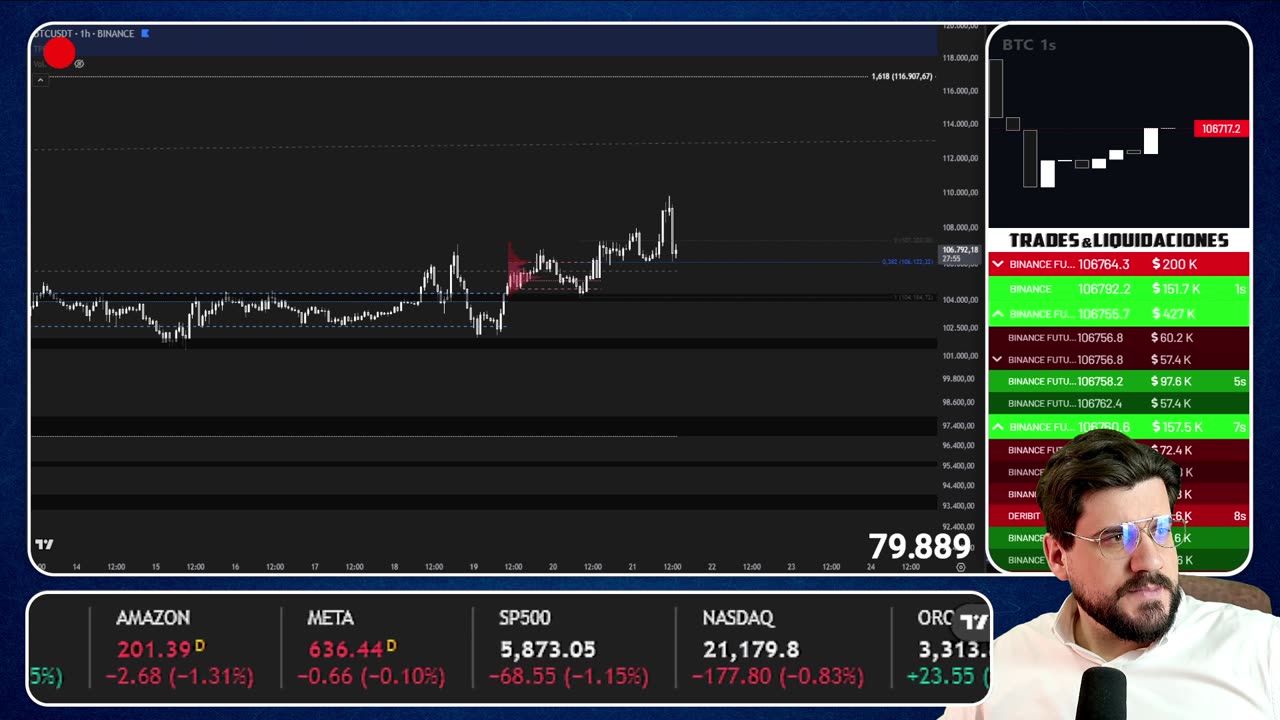This screenshot has width=1280, height=720.
Task: Open the chart settings gear by the time axis
Action: pyautogui.click(x=961, y=567)
